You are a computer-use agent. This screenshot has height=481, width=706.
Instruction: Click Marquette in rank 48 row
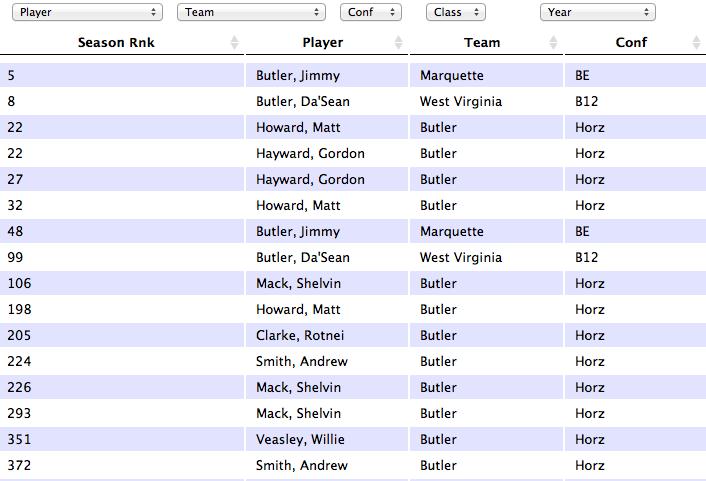click(450, 231)
